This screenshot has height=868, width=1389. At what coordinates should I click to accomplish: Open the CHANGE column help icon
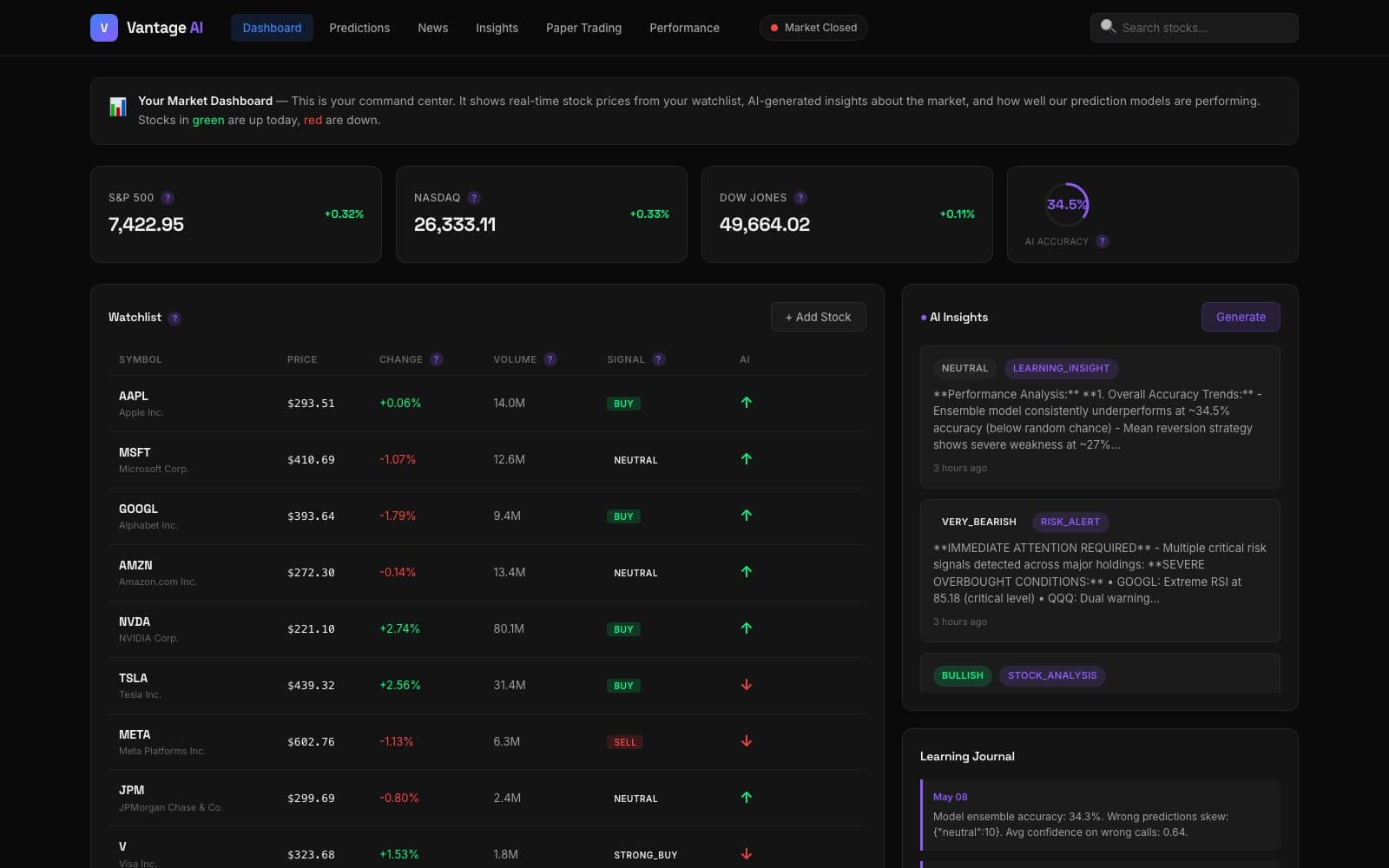[437, 359]
